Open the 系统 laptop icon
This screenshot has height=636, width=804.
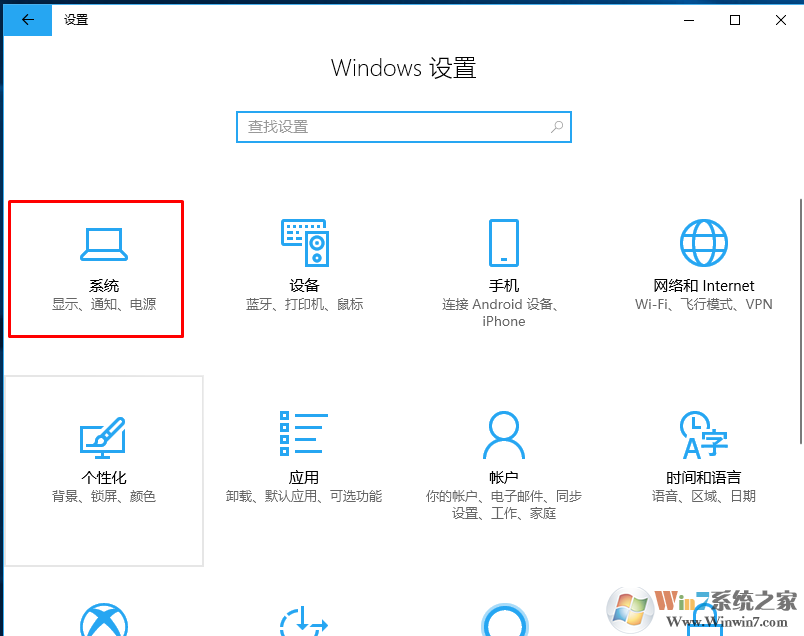[x=104, y=245]
